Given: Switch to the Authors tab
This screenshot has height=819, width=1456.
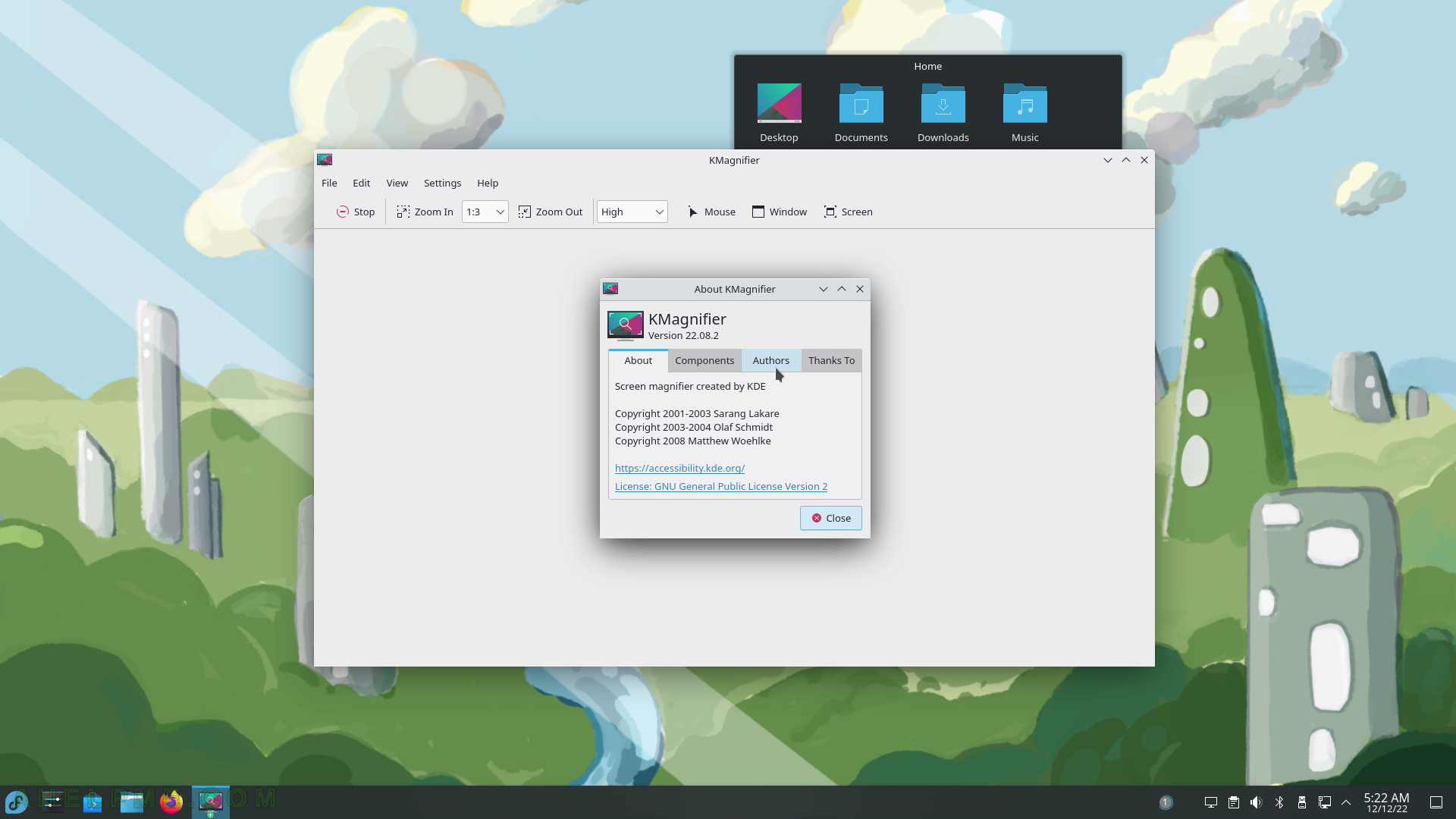Looking at the screenshot, I should [770, 360].
